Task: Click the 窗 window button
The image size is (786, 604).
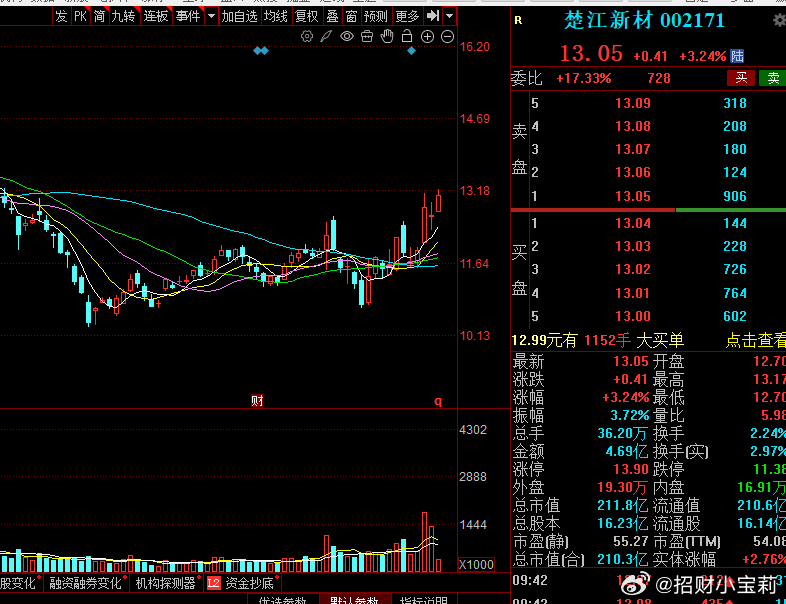Action: [x=351, y=16]
